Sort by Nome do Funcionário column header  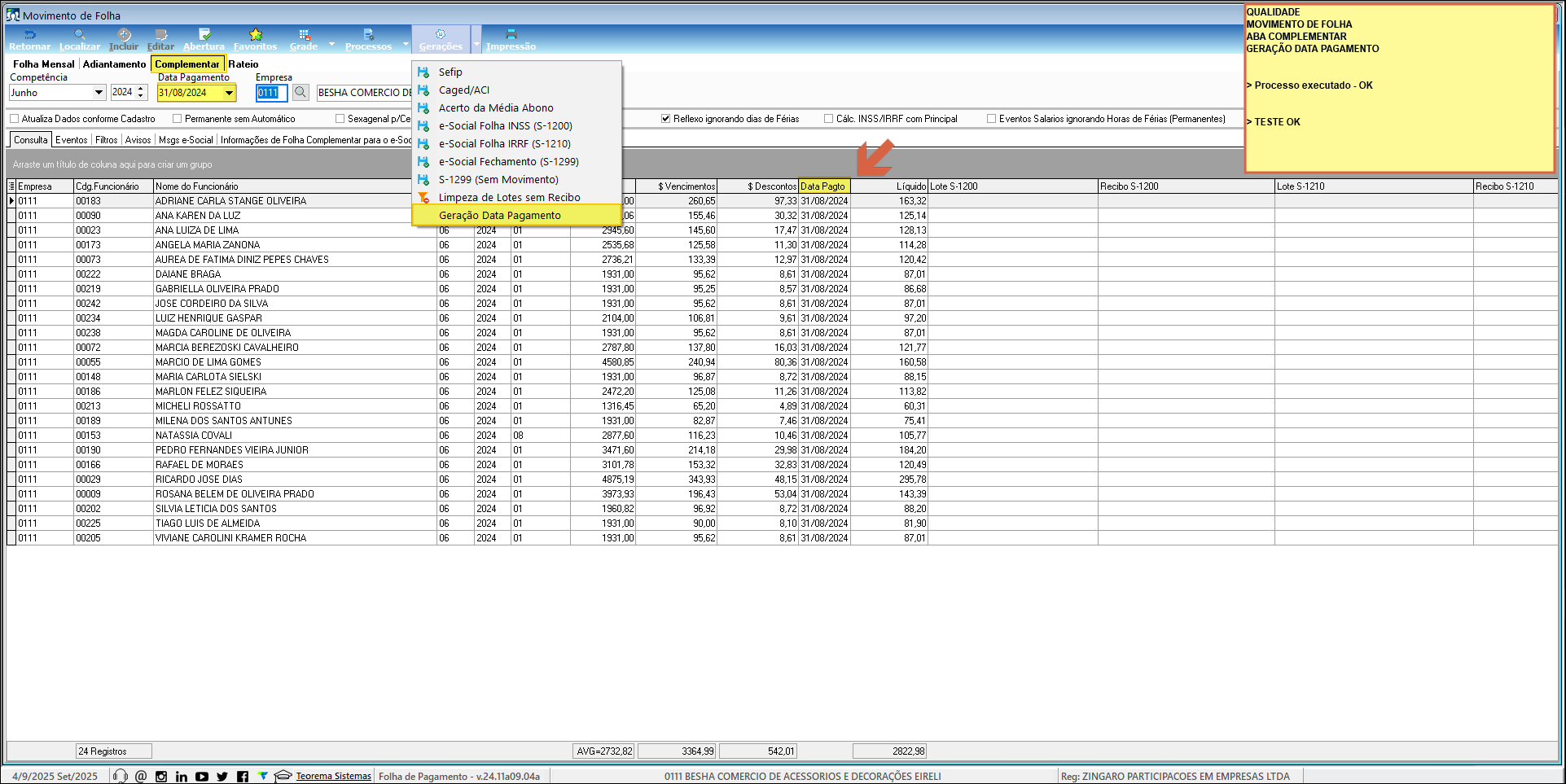294,186
